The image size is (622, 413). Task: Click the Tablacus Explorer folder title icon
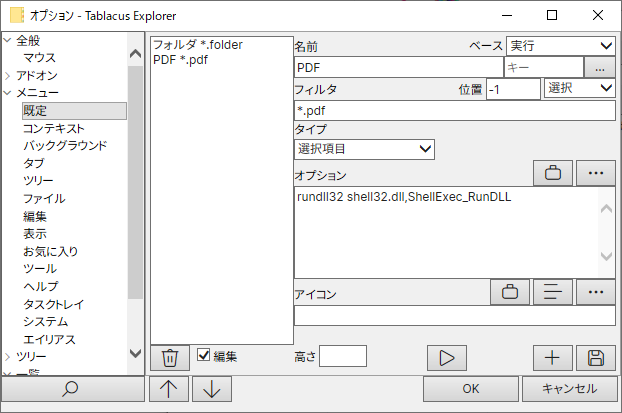point(17,15)
